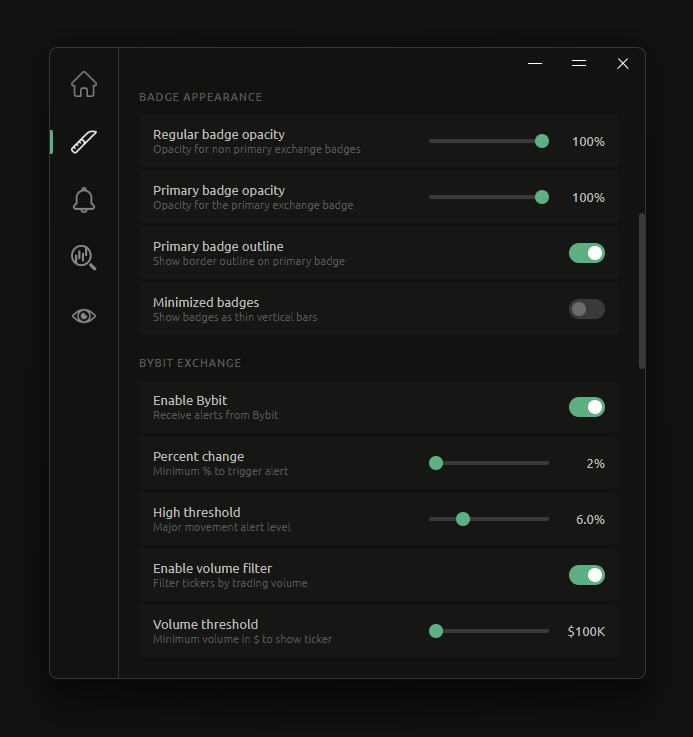The height and width of the screenshot is (737, 693).
Task: Close the settings window
Action: coord(623,63)
